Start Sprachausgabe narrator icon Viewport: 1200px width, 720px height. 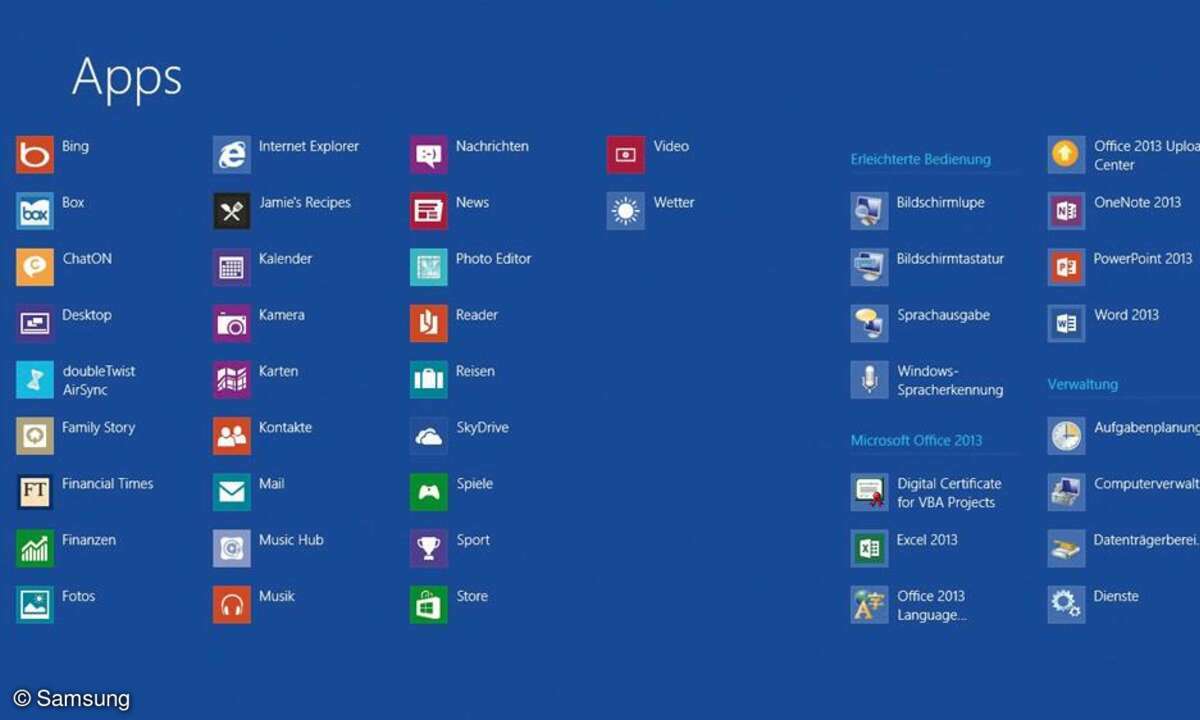[870, 323]
